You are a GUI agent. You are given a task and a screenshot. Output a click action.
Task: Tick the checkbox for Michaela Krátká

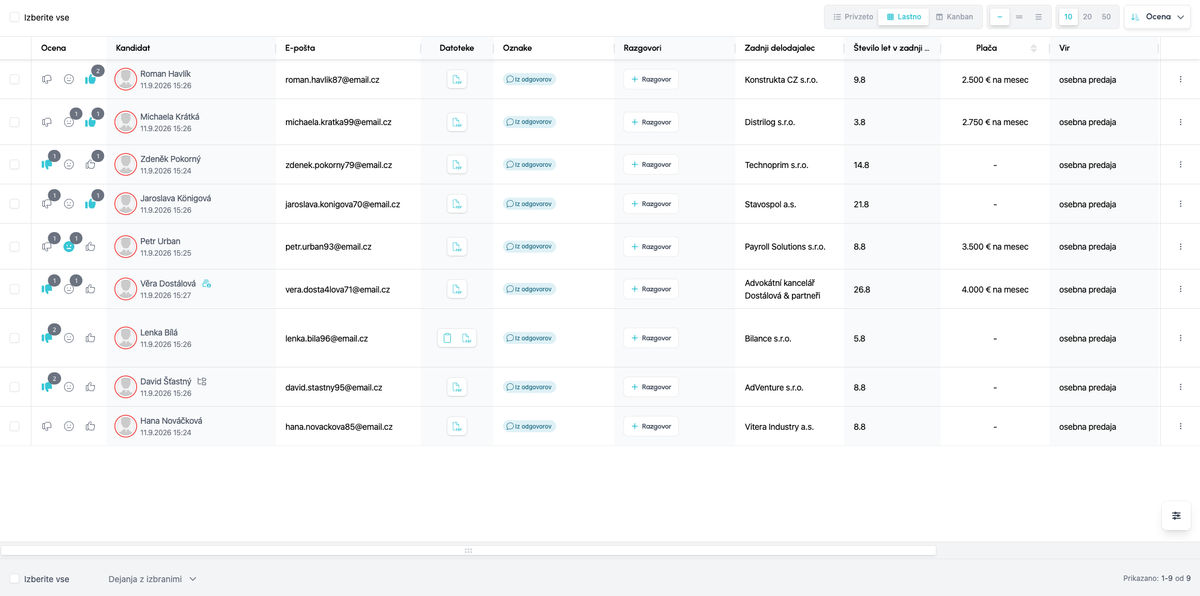(x=14, y=122)
